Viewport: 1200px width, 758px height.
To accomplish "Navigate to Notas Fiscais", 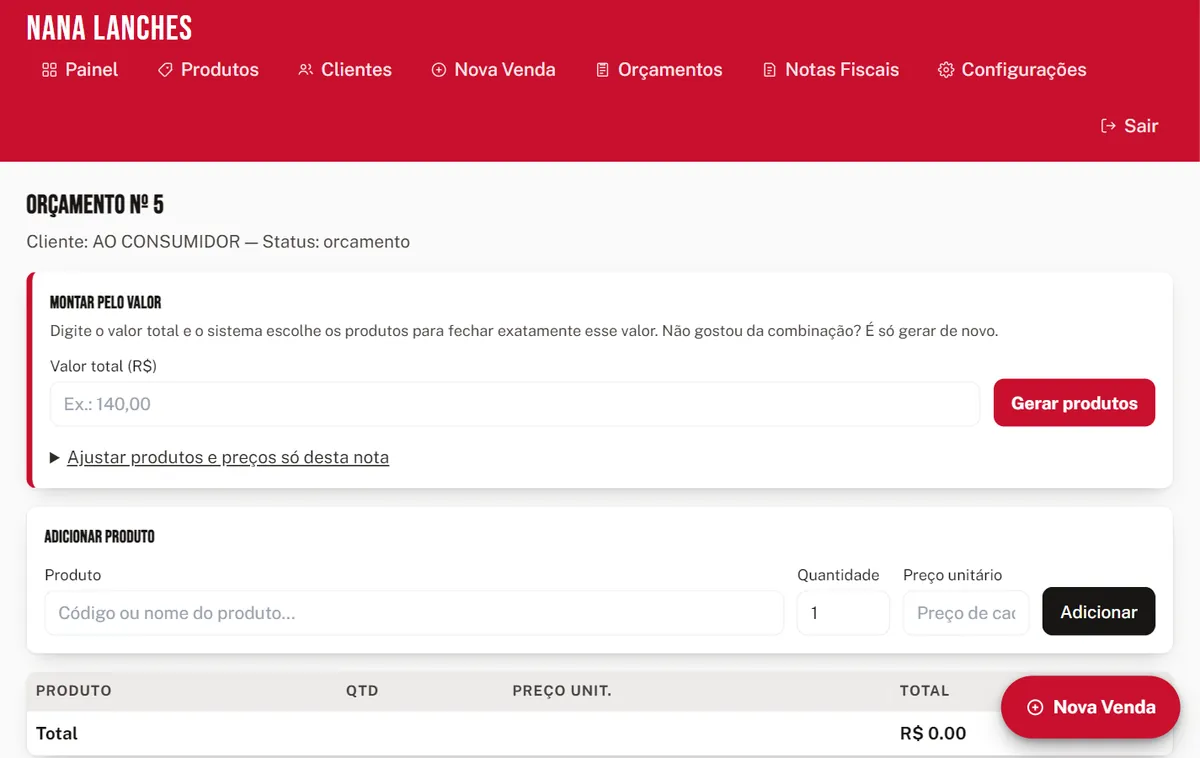I will pyautogui.click(x=830, y=70).
